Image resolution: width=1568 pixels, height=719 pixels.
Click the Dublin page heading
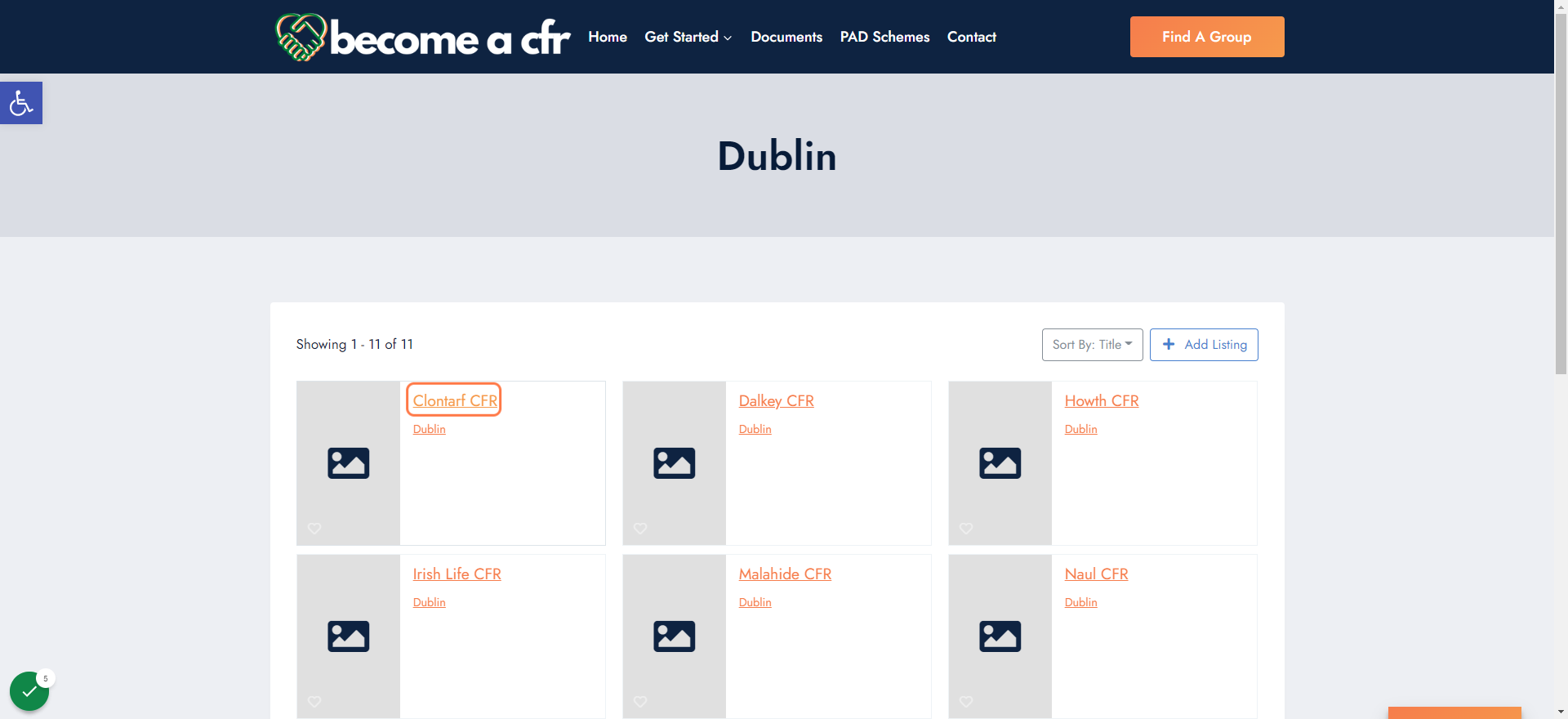point(777,155)
